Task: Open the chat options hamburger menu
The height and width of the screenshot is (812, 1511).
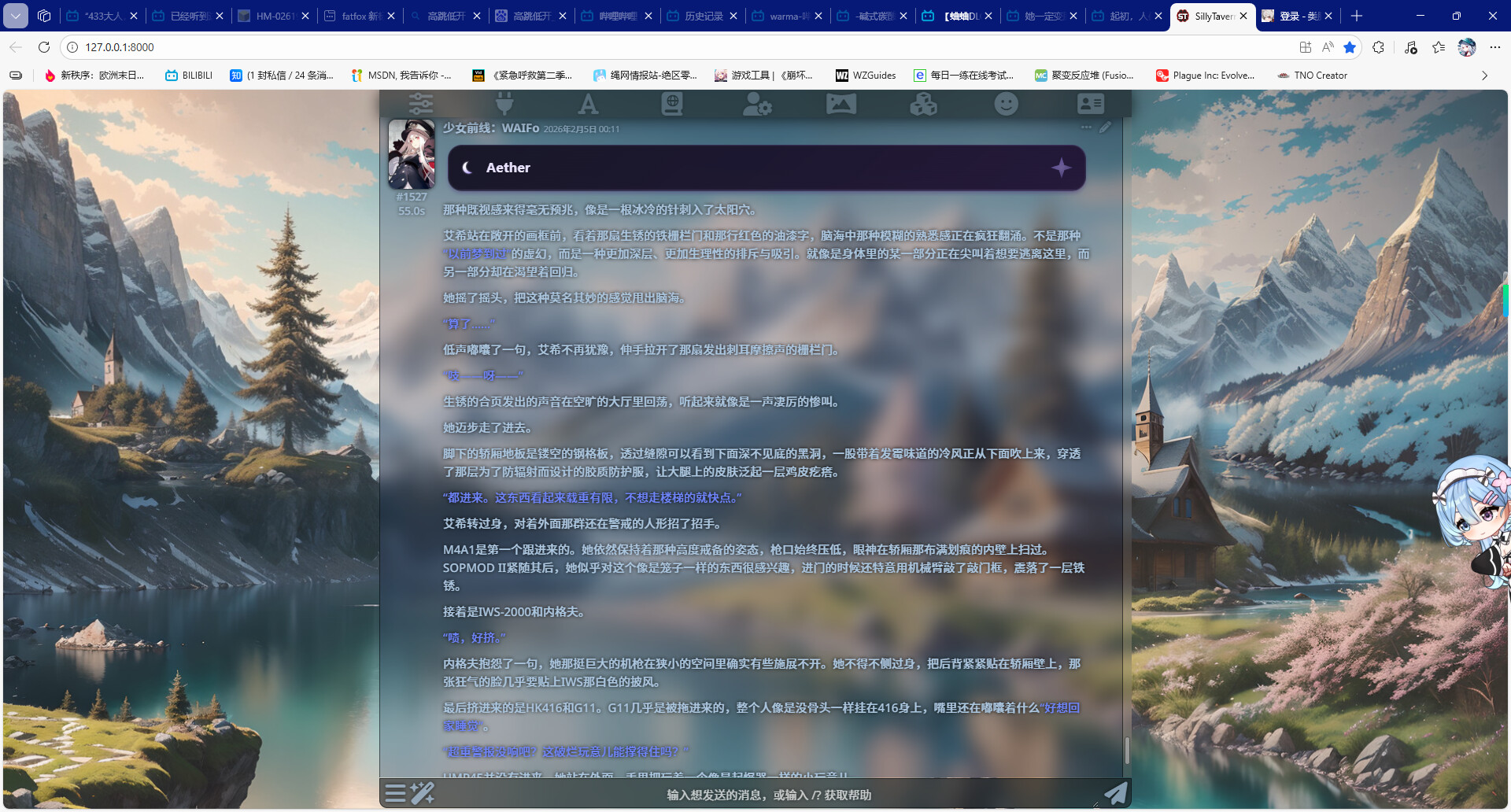Action: pos(396,793)
